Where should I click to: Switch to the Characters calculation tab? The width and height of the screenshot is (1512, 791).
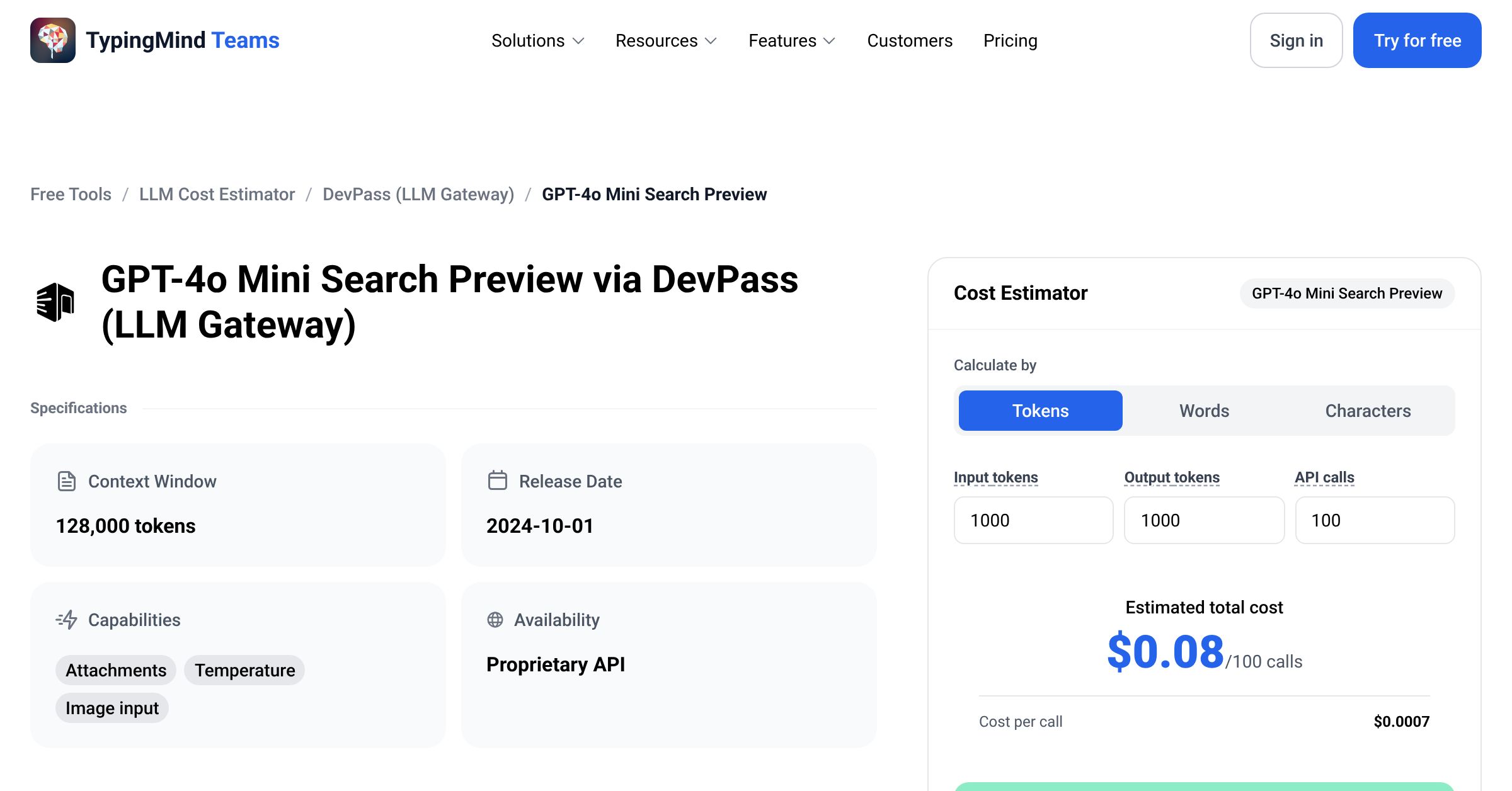1368,411
